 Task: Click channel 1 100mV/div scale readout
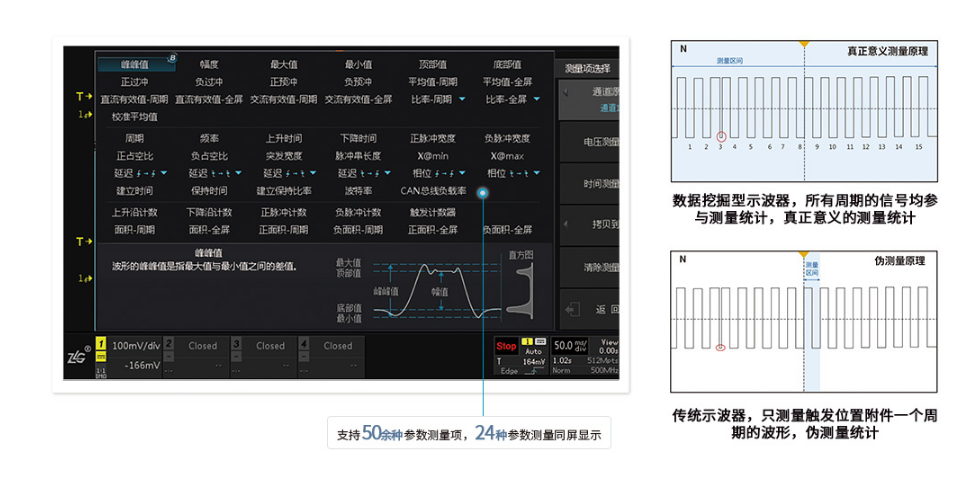pyautogui.click(x=136, y=345)
